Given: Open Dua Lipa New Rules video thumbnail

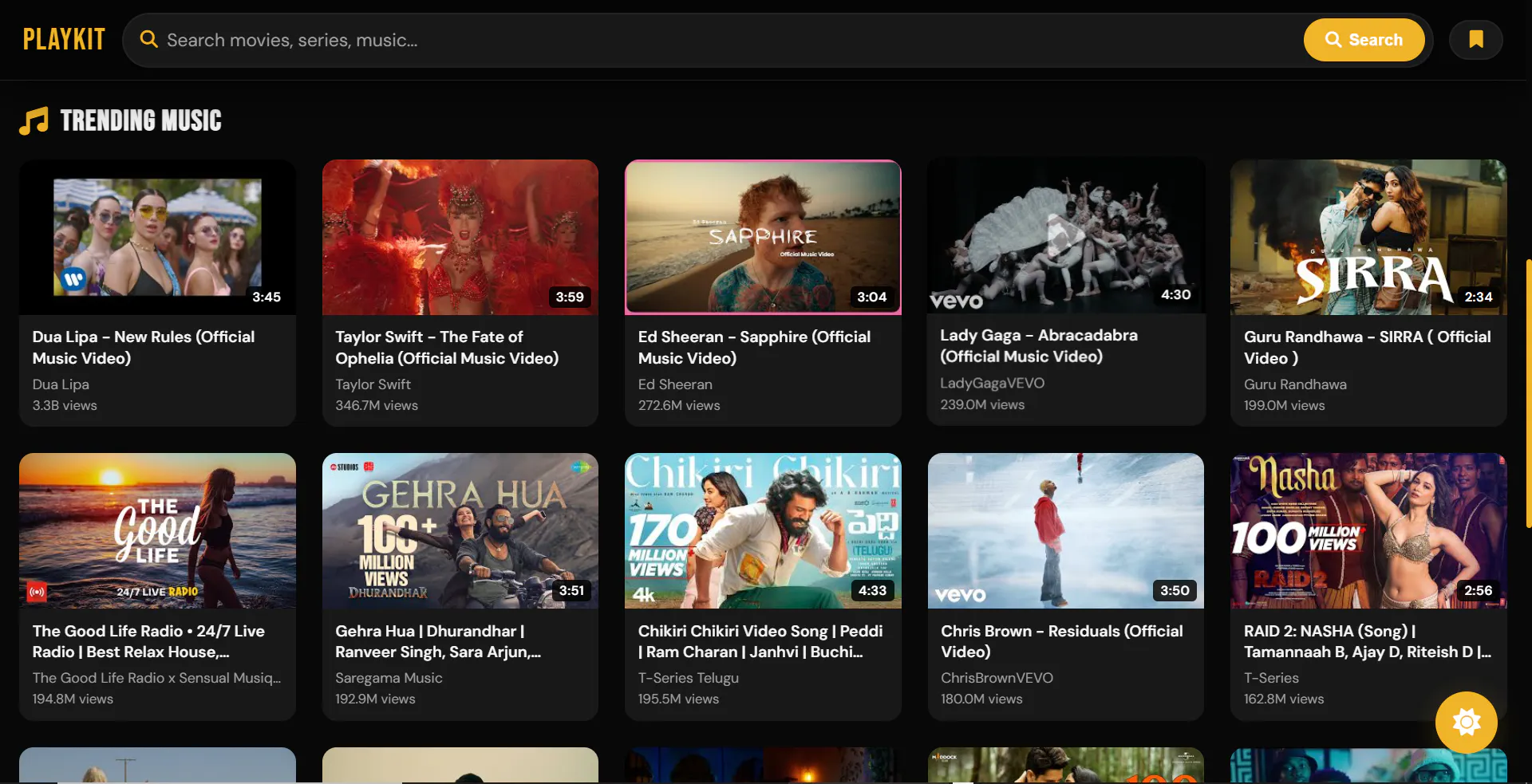Looking at the screenshot, I should (x=157, y=237).
